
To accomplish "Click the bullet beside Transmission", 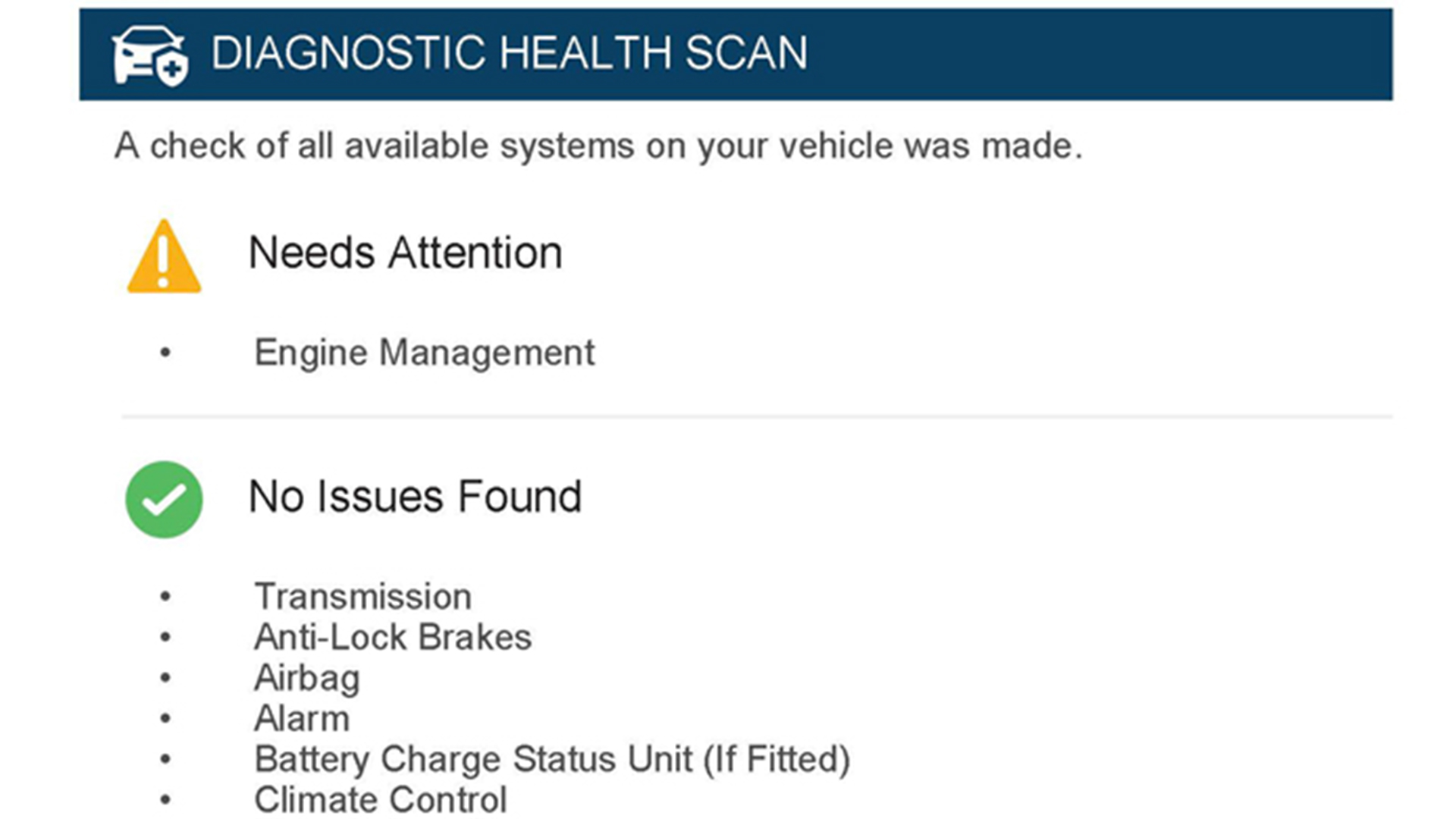I will (x=165, y=597).
